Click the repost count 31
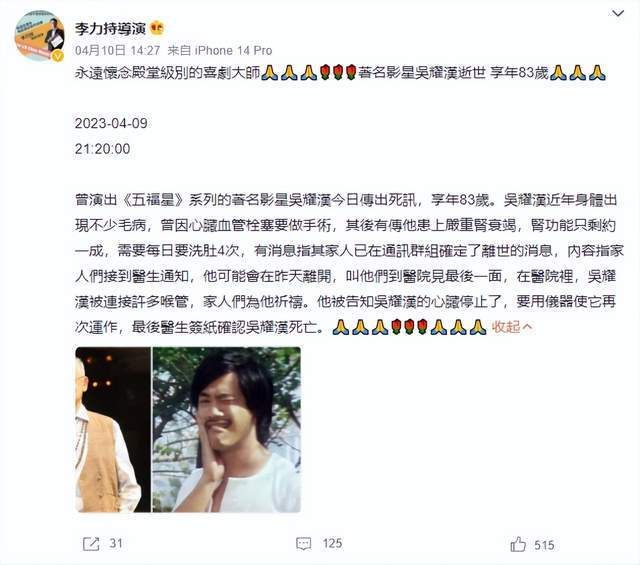Image resolution: width=640 pixels, height=565 pixels. 116,544
